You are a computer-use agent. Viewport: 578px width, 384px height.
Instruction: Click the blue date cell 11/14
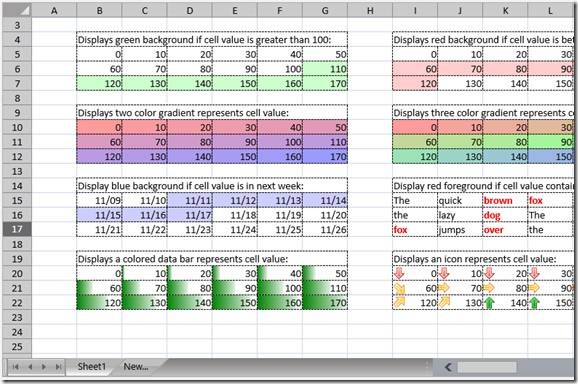(x=325, y=200)
